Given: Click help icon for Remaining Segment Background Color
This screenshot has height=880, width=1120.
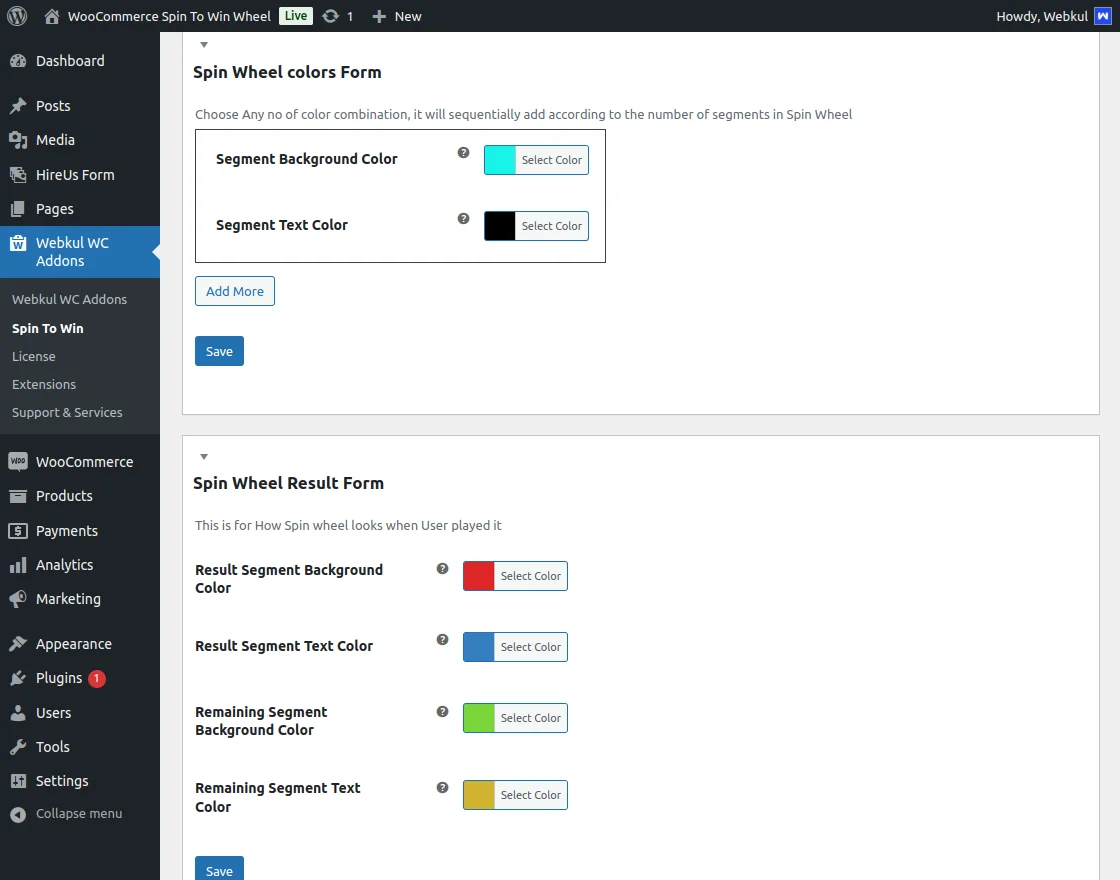Looking at the screenshot, I should click(443, 711).
